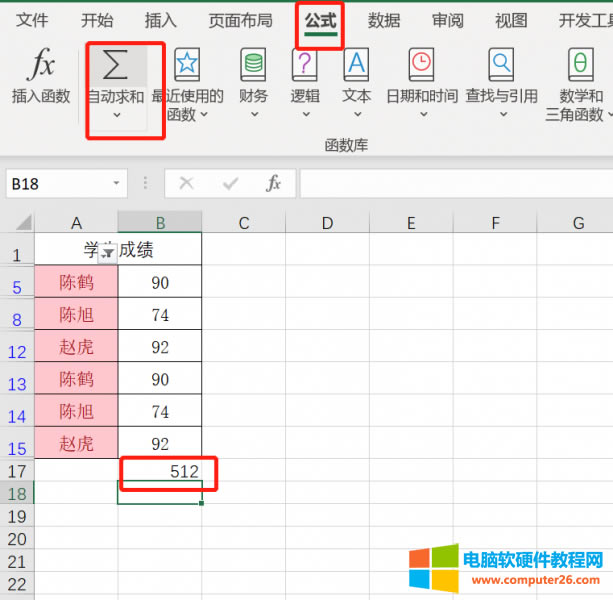The height and width of the screenshot is (600, 613).
Task: Expand the Financial (财务) dropdown arrow
Action: click(x=255, y=115)
